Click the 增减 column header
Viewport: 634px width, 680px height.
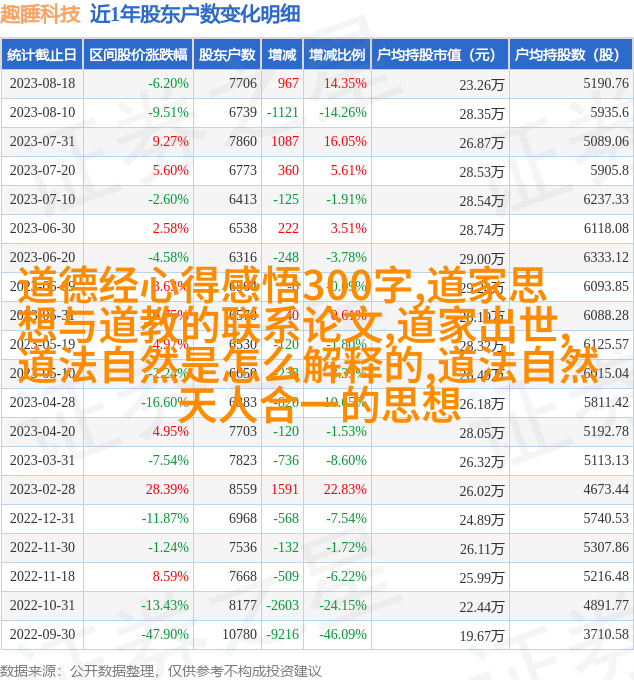click(x=282, y=55)
